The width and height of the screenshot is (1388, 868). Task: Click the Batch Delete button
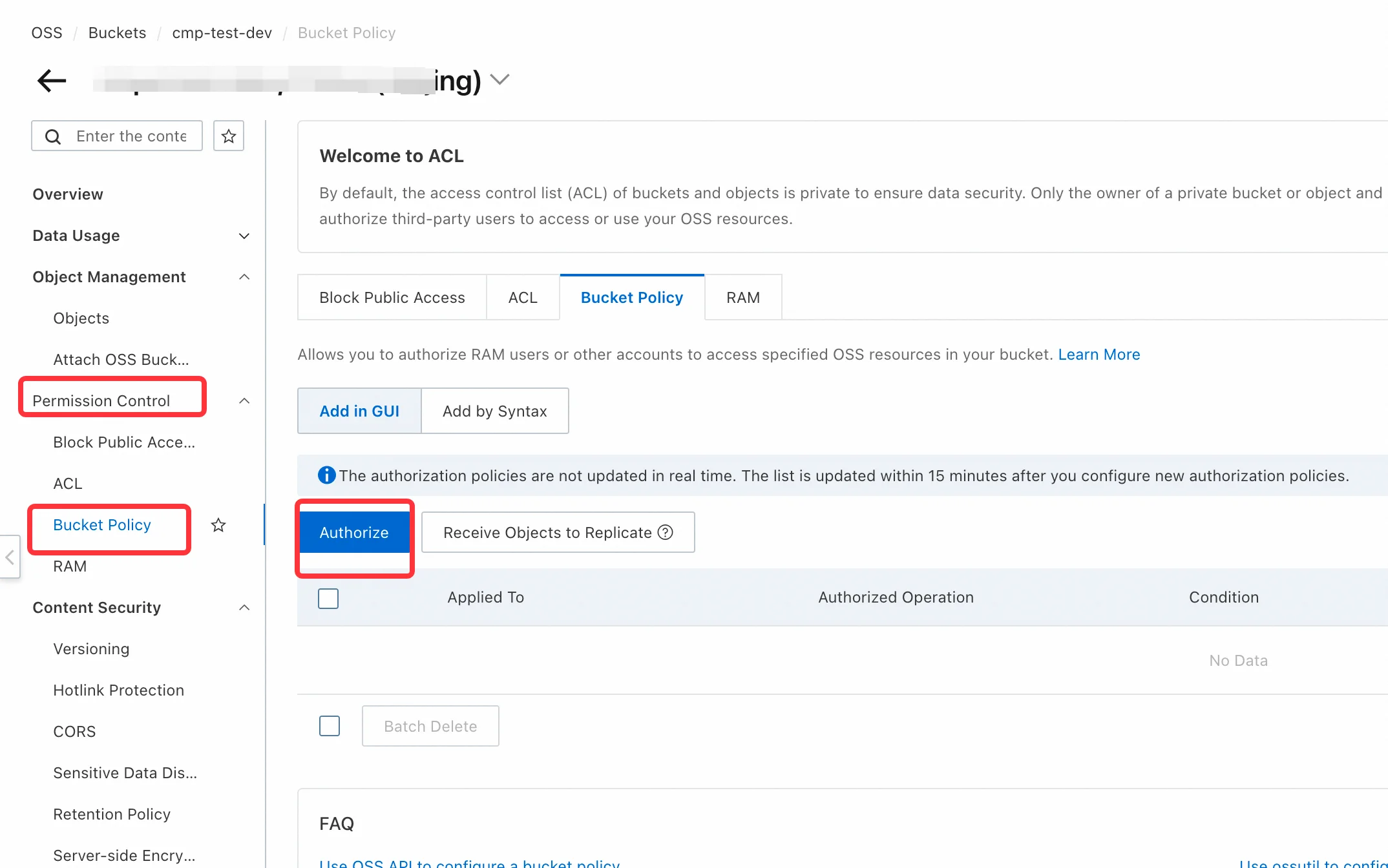click(430, 726)
